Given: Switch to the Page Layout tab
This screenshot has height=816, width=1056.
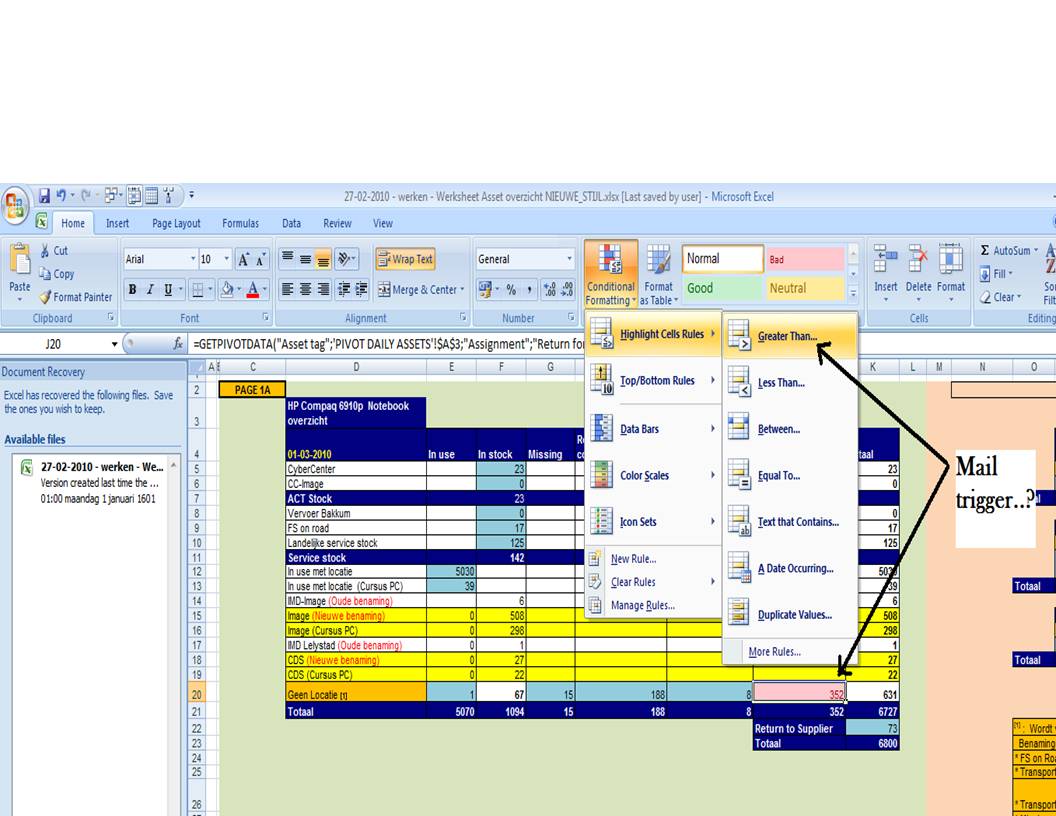Looking at the screenshot, I should [x=176, y=224].
